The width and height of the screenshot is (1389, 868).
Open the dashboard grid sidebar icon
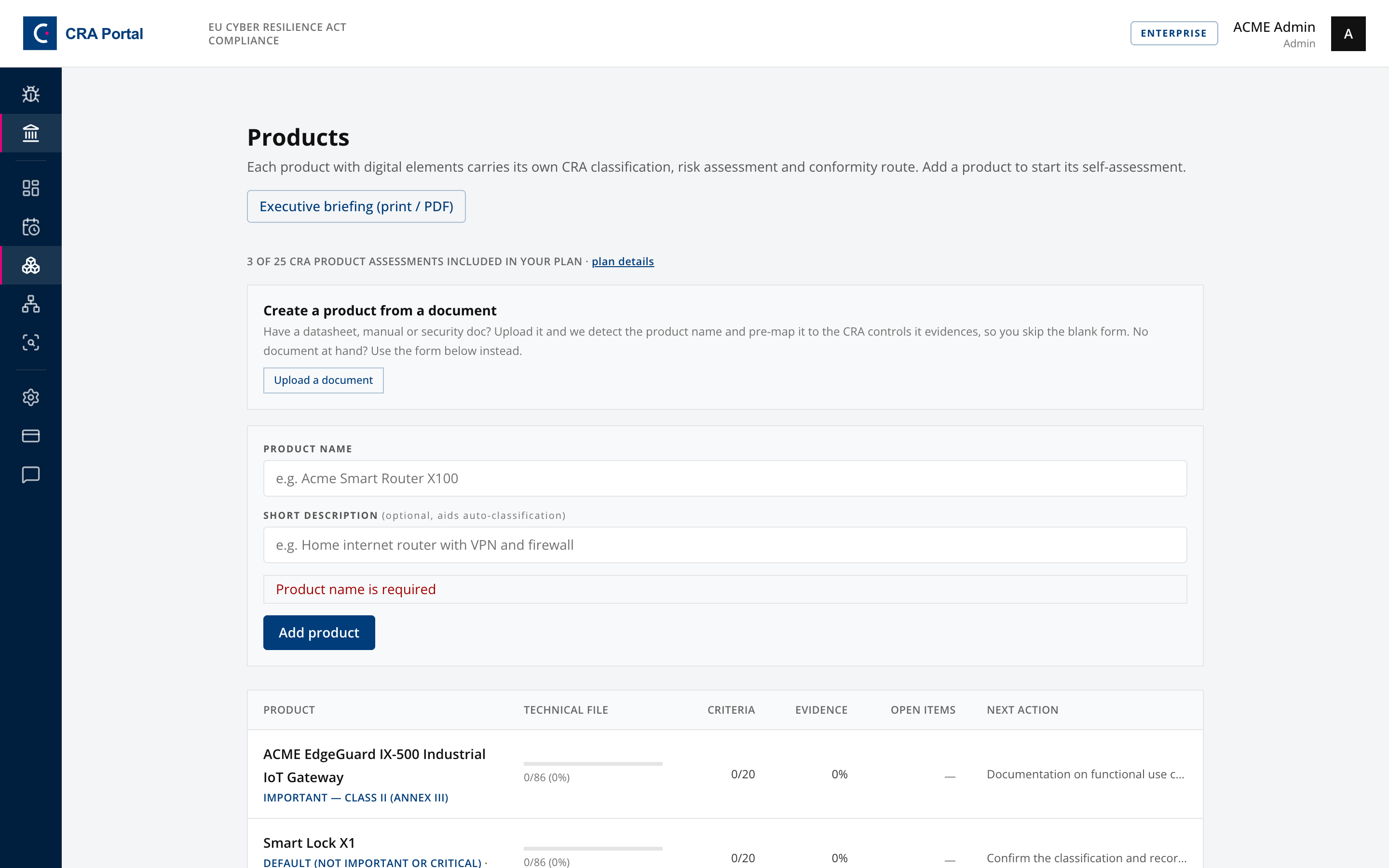[30, 188]
